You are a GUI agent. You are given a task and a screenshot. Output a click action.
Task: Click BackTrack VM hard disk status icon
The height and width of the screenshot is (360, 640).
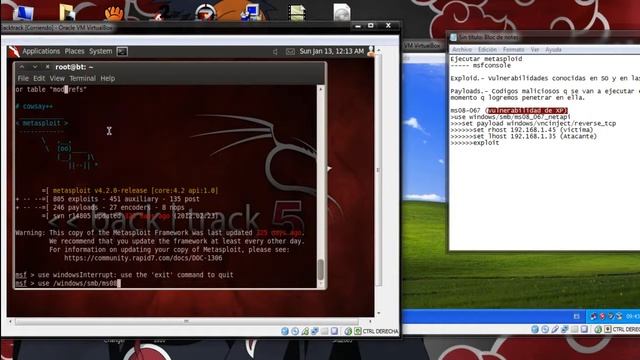[x=285, y=331]
